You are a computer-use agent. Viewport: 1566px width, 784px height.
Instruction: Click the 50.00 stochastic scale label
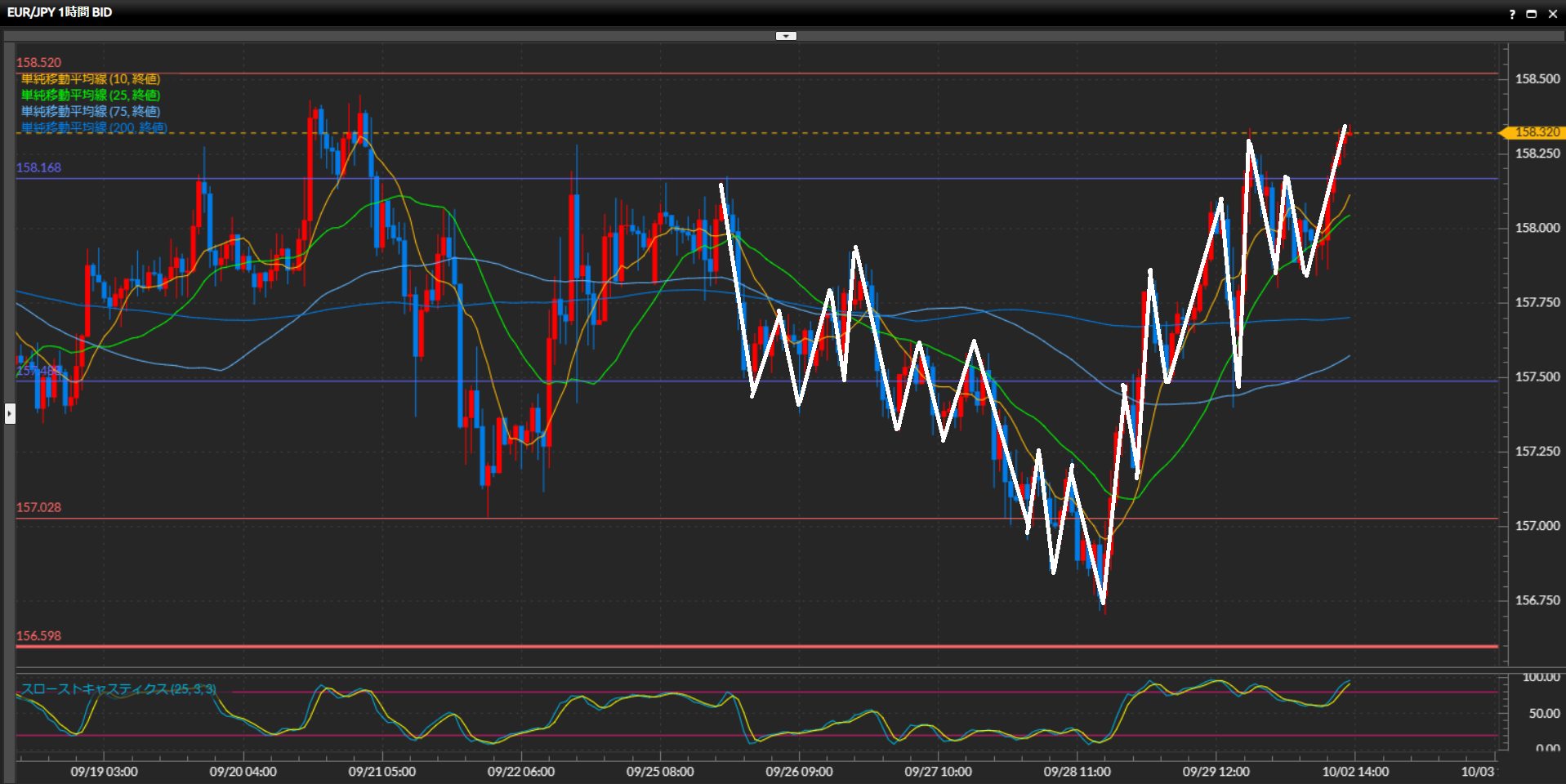pyautogui.click(x=1544, y=714)
